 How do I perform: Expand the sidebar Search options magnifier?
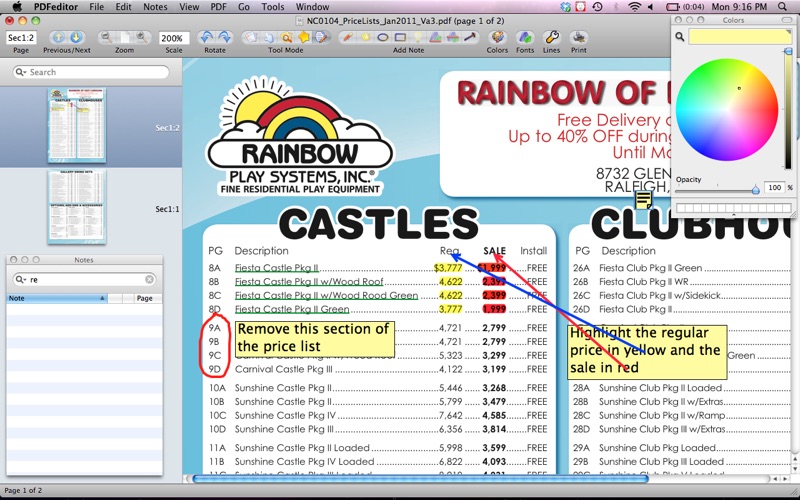pos(21,72)
